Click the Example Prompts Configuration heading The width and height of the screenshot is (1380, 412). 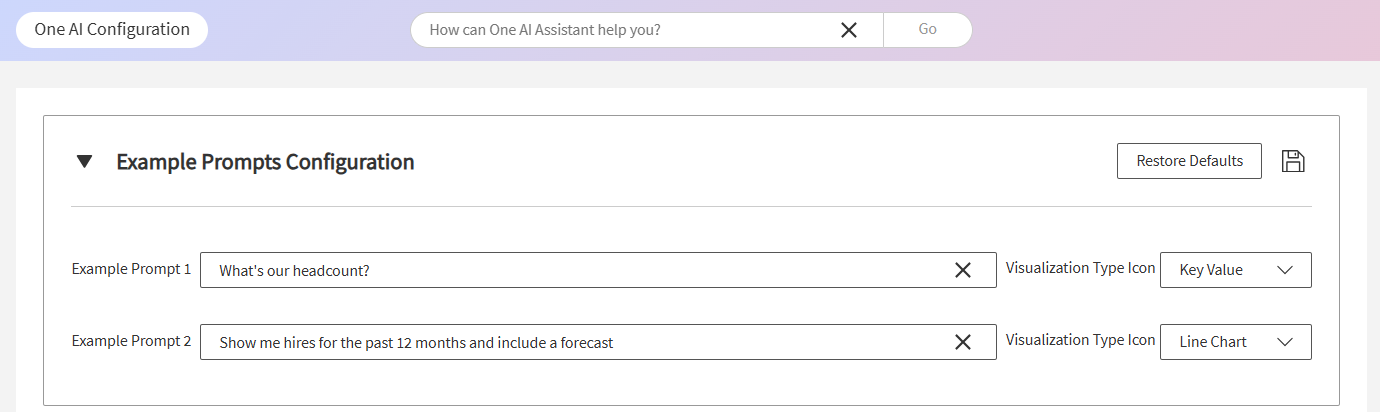265,161
